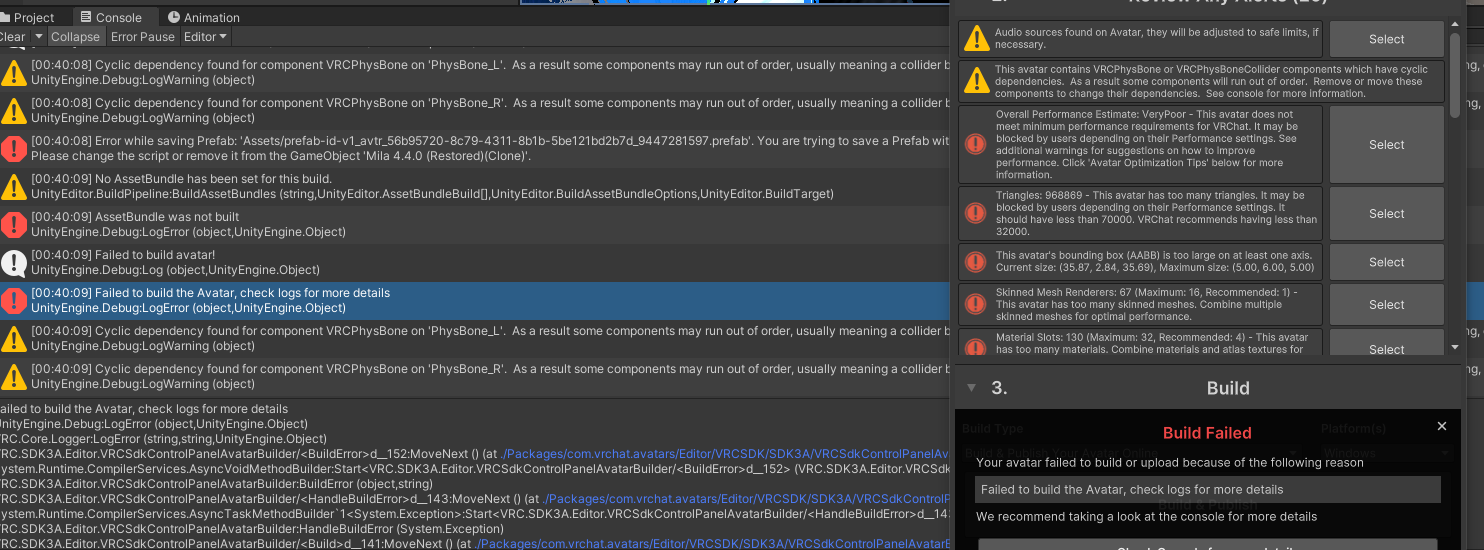The image size is (1484, 550).
Task: Switch to the Project tab
Action: pyautogui.click(x=28, y=17)
